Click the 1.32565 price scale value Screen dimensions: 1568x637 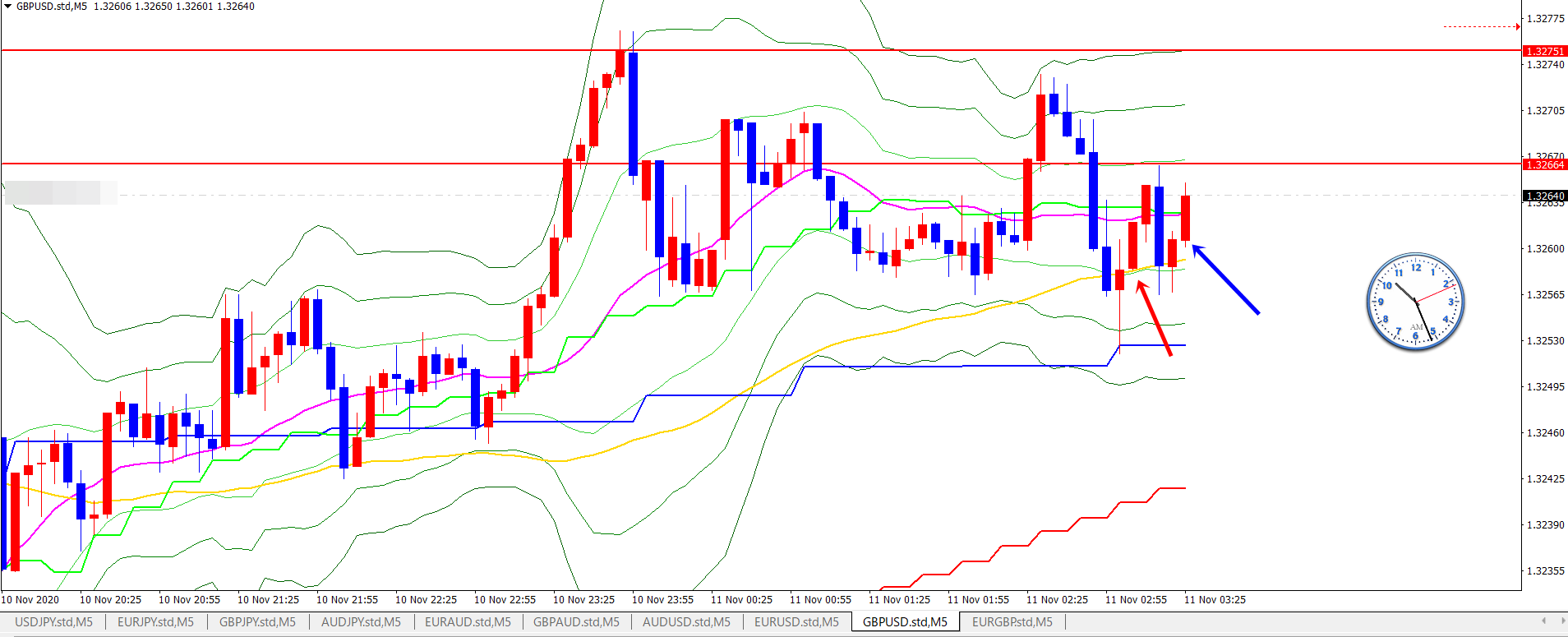[x=1545, y=294]
